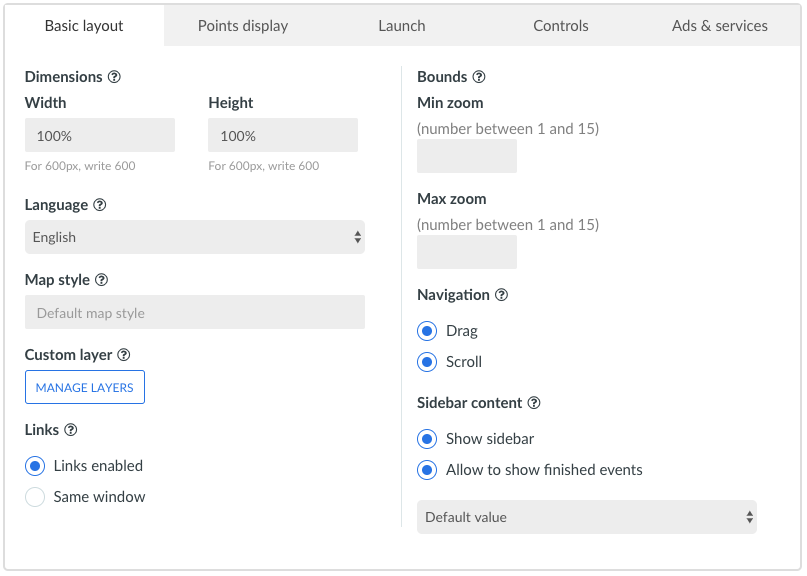The width and height of the screenshot is (807, 576).
Task: Open the Dimensions help tooltip
Action: 115,76
